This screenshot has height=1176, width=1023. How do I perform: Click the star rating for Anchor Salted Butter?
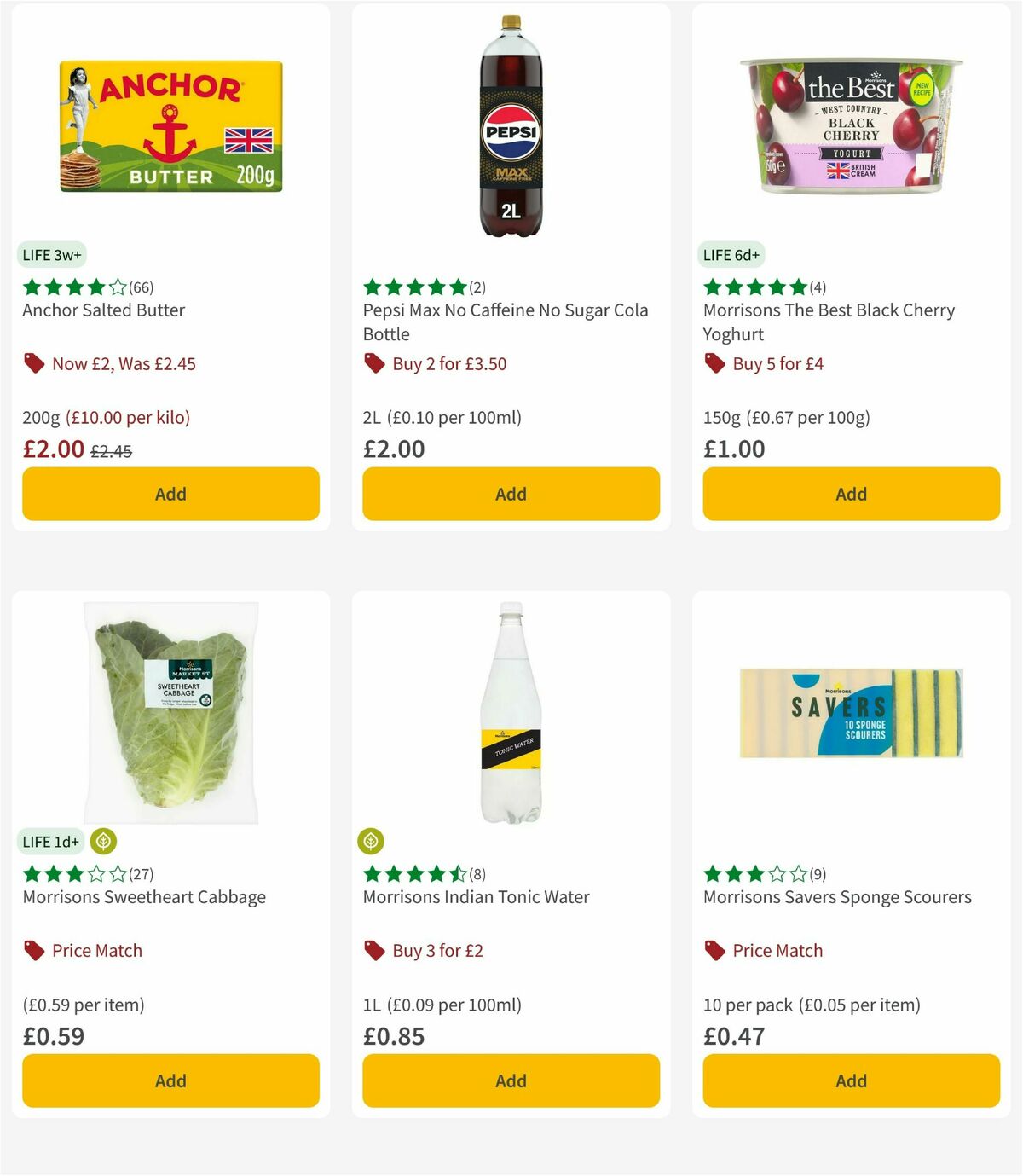point(68,287)
